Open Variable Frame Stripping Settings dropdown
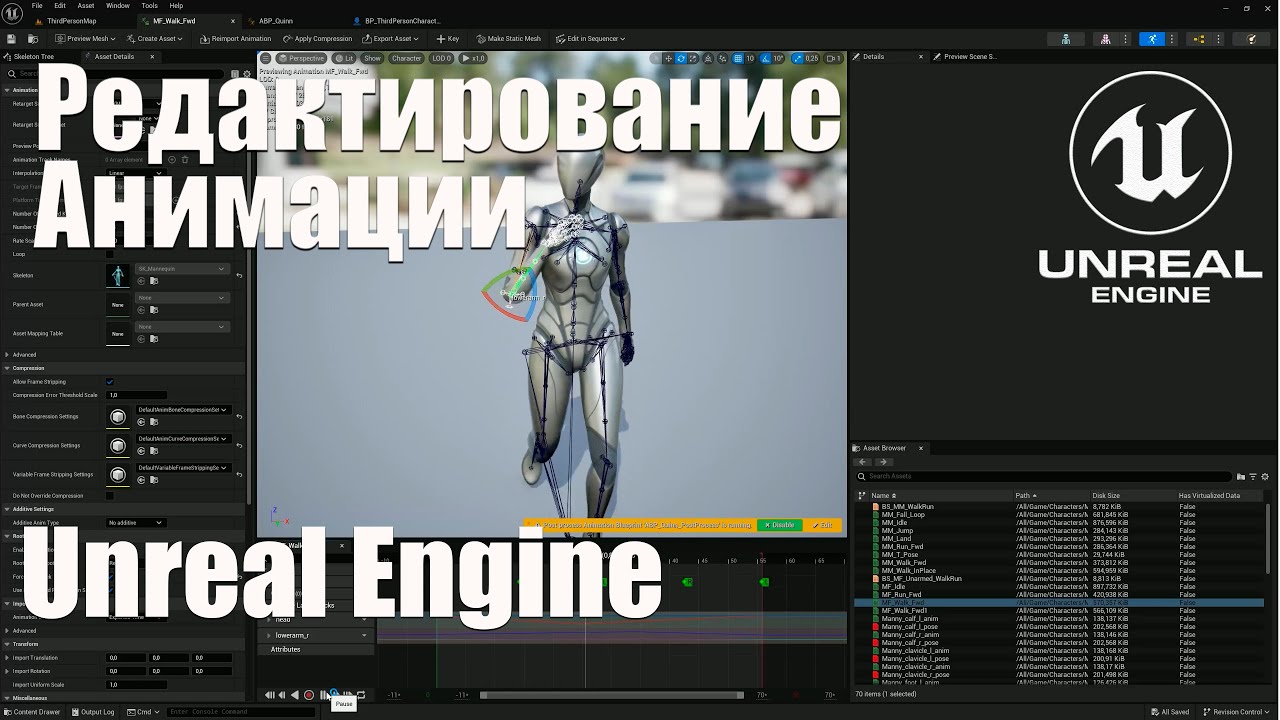Screen dimensions: 1280x720 click(183, 468)
